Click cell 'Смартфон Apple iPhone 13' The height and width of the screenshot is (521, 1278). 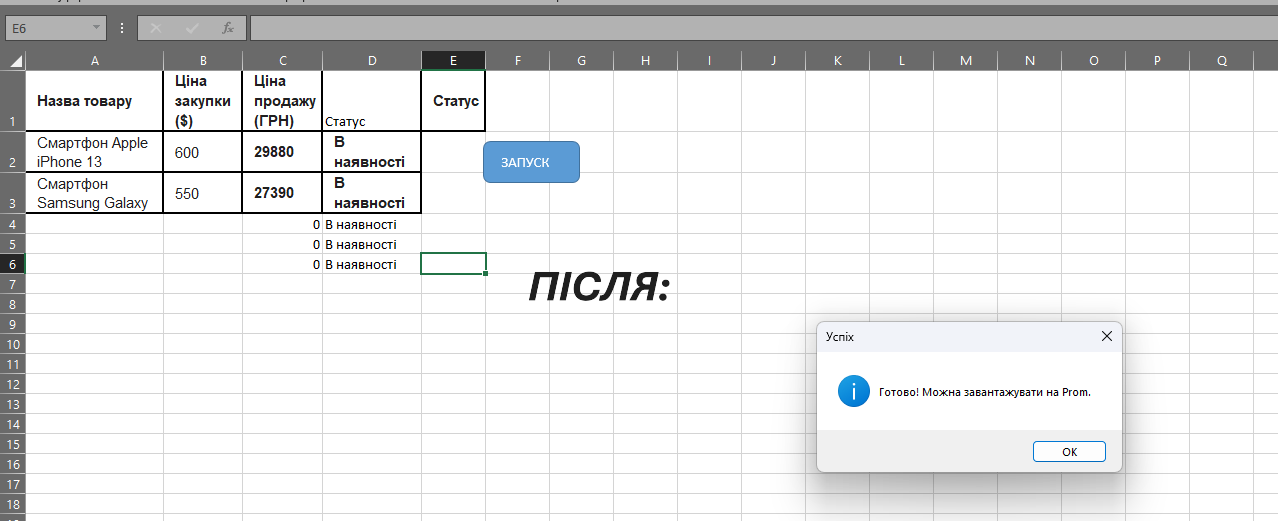95,152
